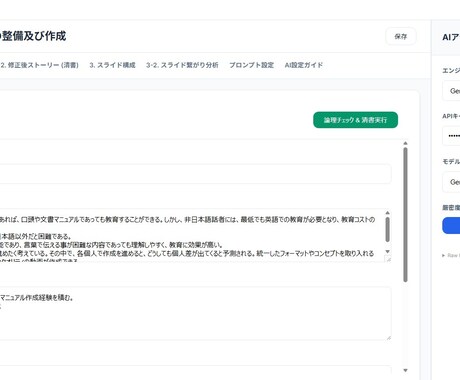
Task: Click into the マニュアル作成経験 textarea
Action: click(x=195, y=314)
